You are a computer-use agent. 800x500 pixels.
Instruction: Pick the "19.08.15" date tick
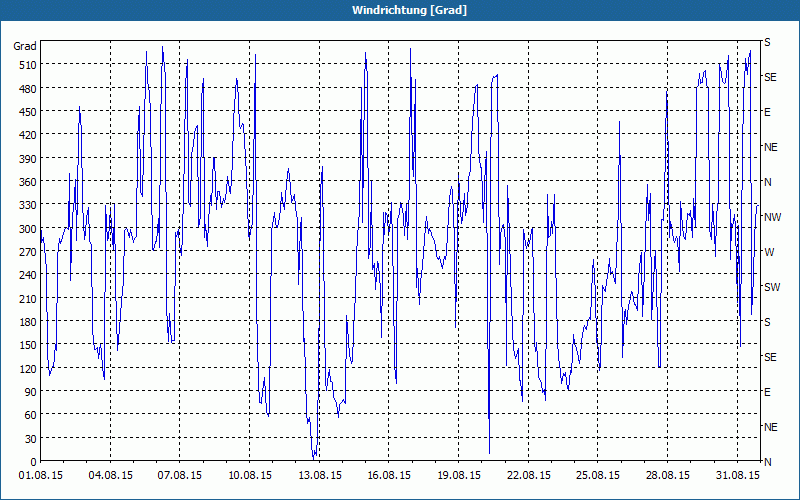pyautogui.click(x=459, y=475)
